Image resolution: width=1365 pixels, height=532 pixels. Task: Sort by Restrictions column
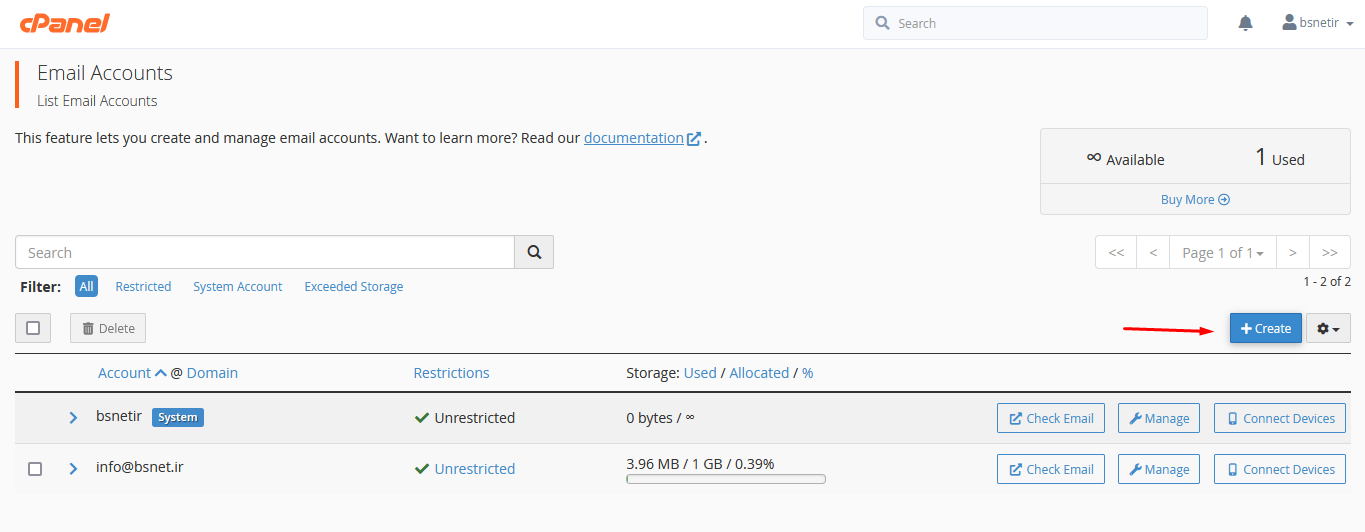451,373
